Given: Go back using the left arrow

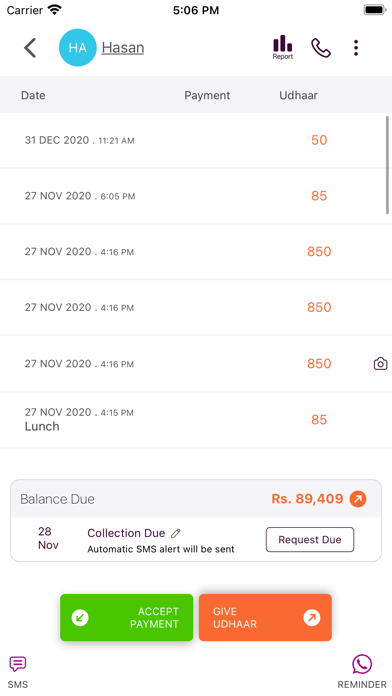Looking at the screenshot, I should (30, 47).
